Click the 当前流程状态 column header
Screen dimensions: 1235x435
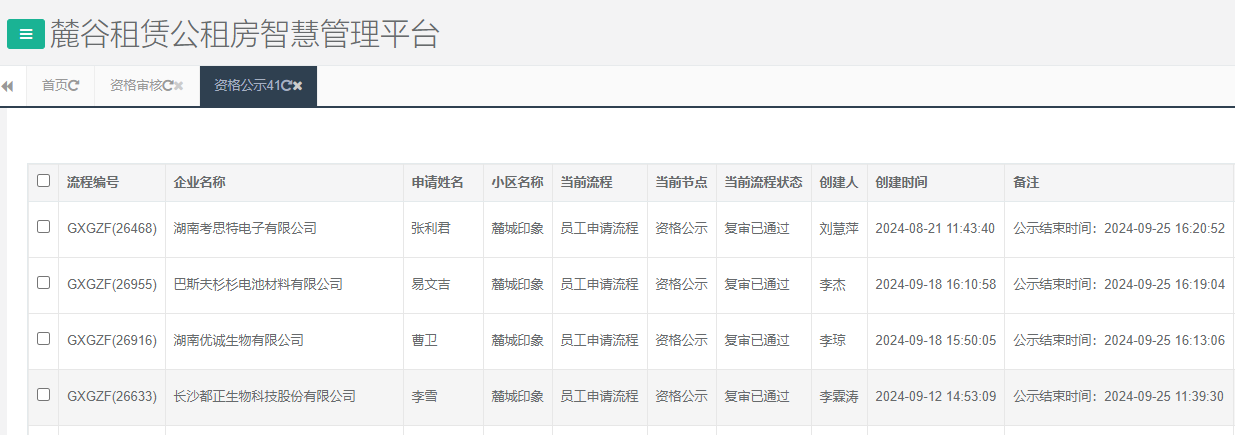point(763,183)
